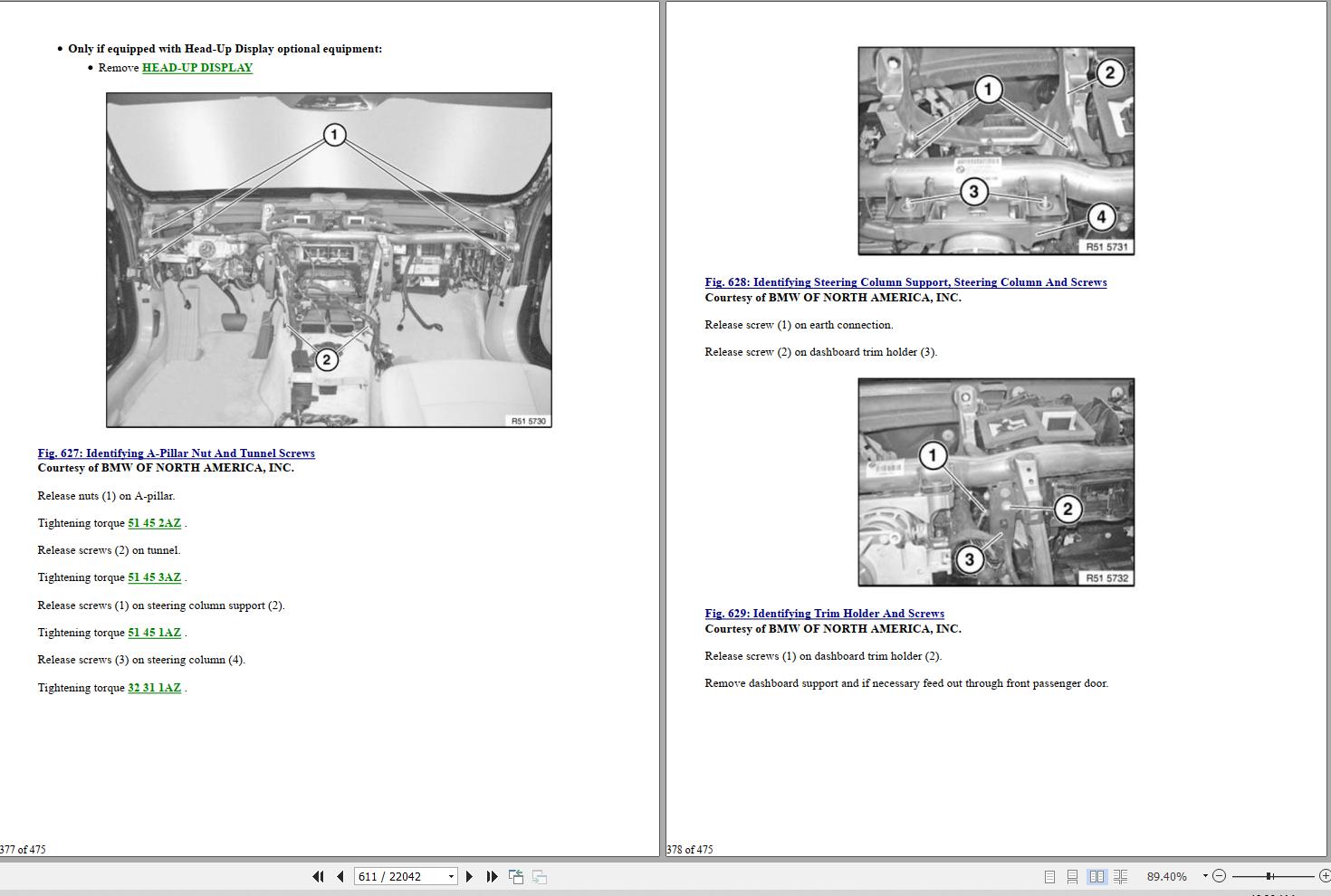
Task: Open Fig. 629 Trim Holder link
Action: point(825,614)
